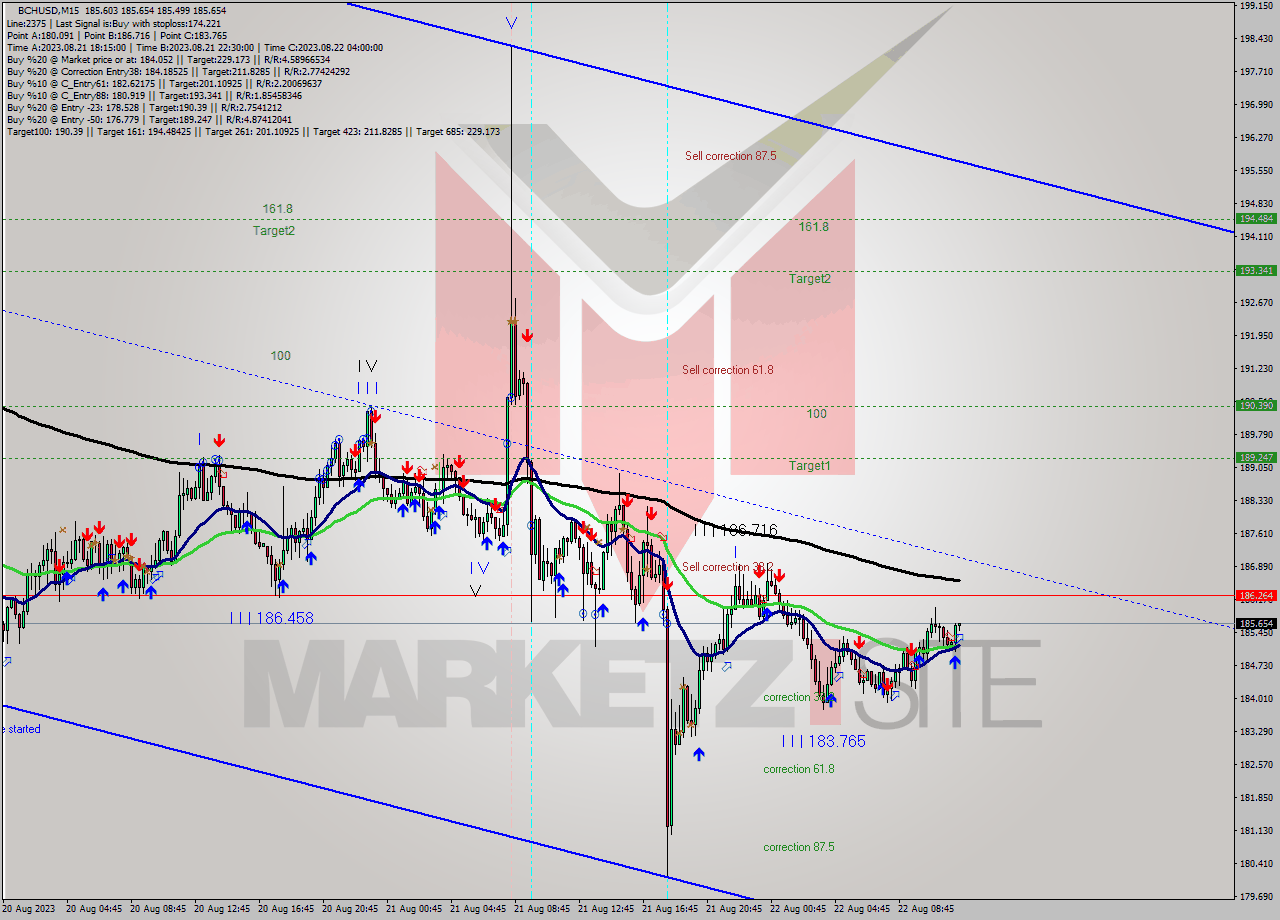Click the '22 Aug 08:45' time label
This screenshot has width=1280, height=920.
pos(926,909)
